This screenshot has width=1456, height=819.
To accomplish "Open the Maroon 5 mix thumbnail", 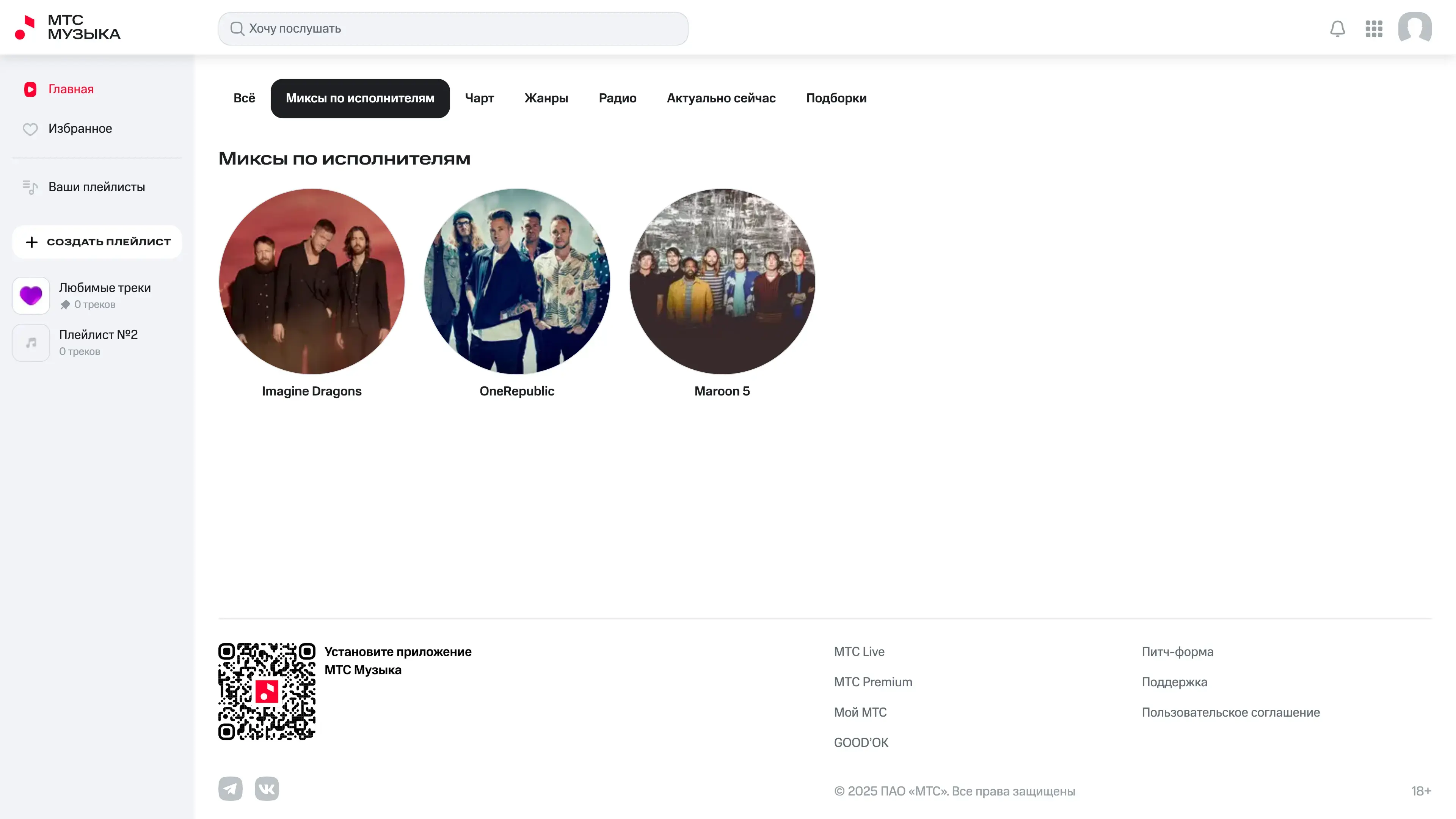I will 722,281.
